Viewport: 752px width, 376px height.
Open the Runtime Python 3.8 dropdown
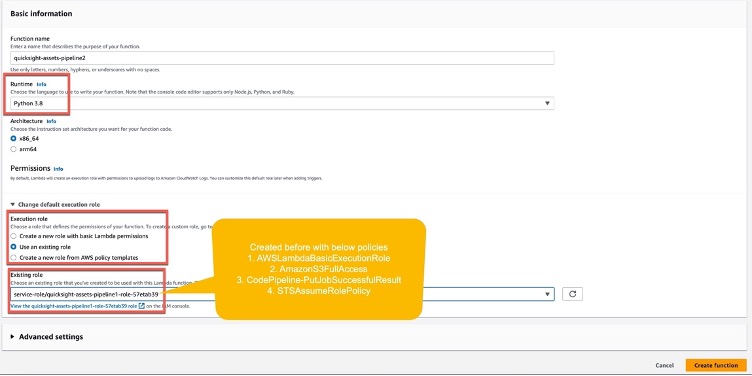point(282,103)
